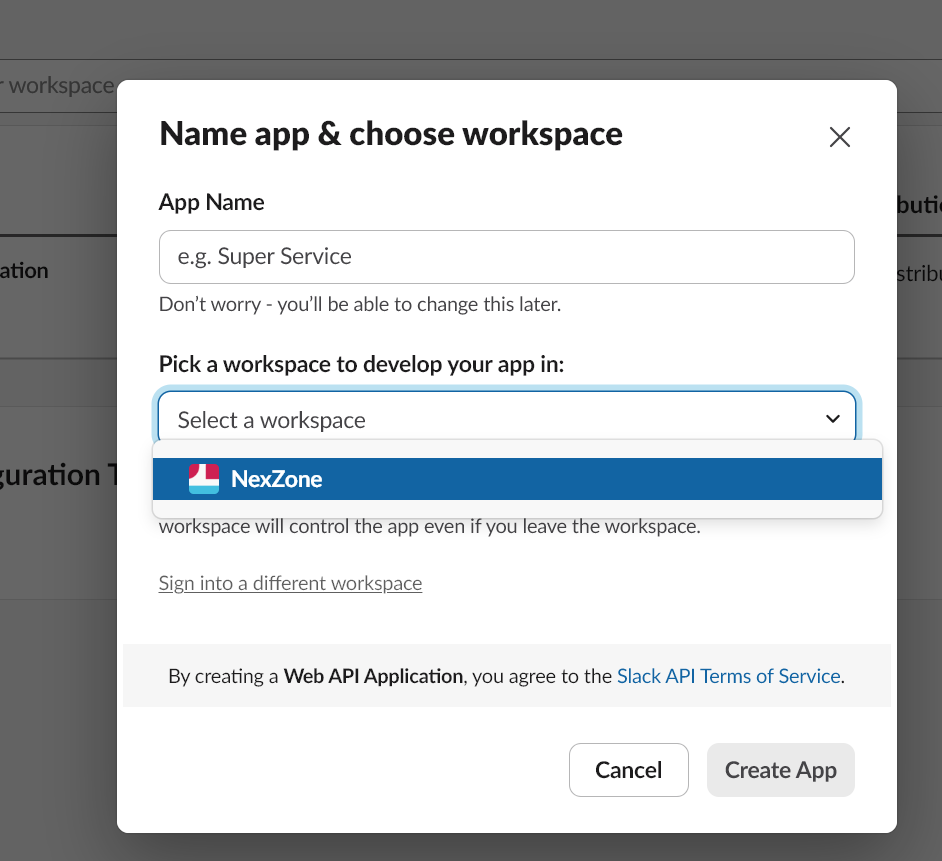Click the workspace control warning text
Image resolution: width=942 pixels, height=861 pixels.
pyautogui.click(x=429, y=526)
